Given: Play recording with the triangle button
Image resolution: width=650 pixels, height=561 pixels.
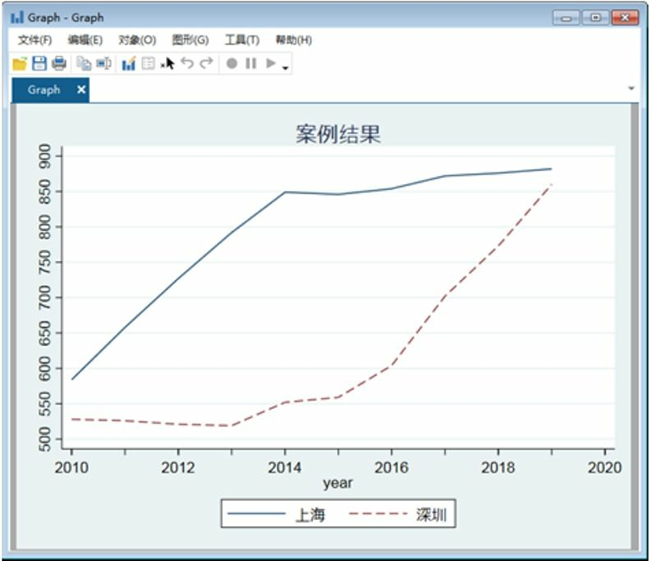Looking at the screenshot, I should coord(271,63).
